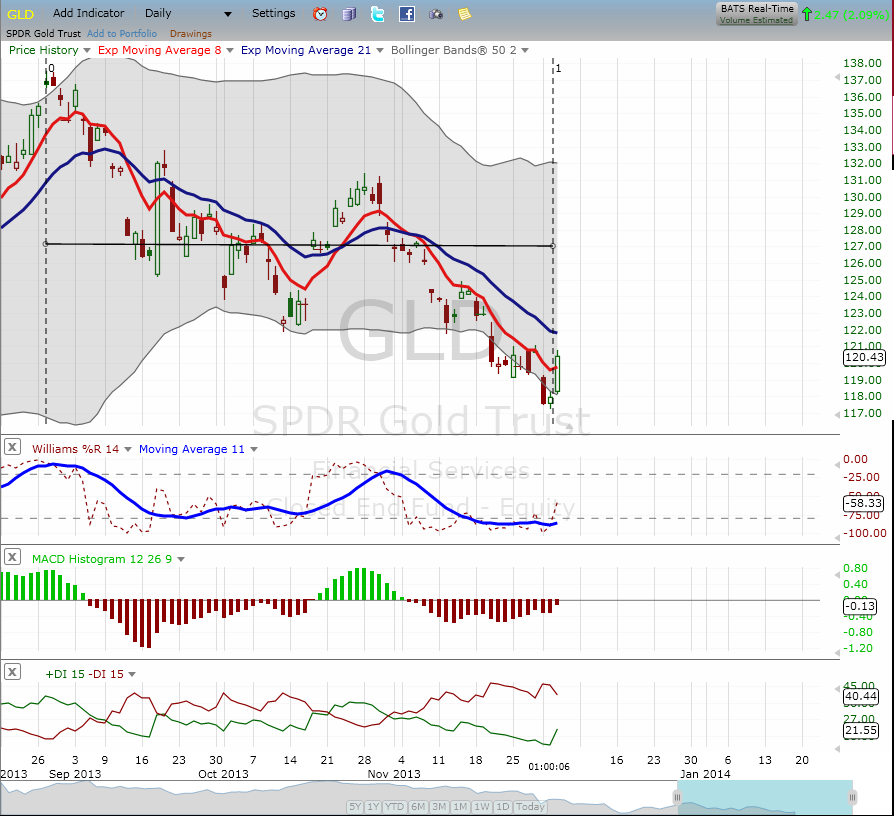Expand Bollinger Bands 50 2 dropdown arrow
The height and width of the screenshot is (816, 894).
click(x=525, y=50)
